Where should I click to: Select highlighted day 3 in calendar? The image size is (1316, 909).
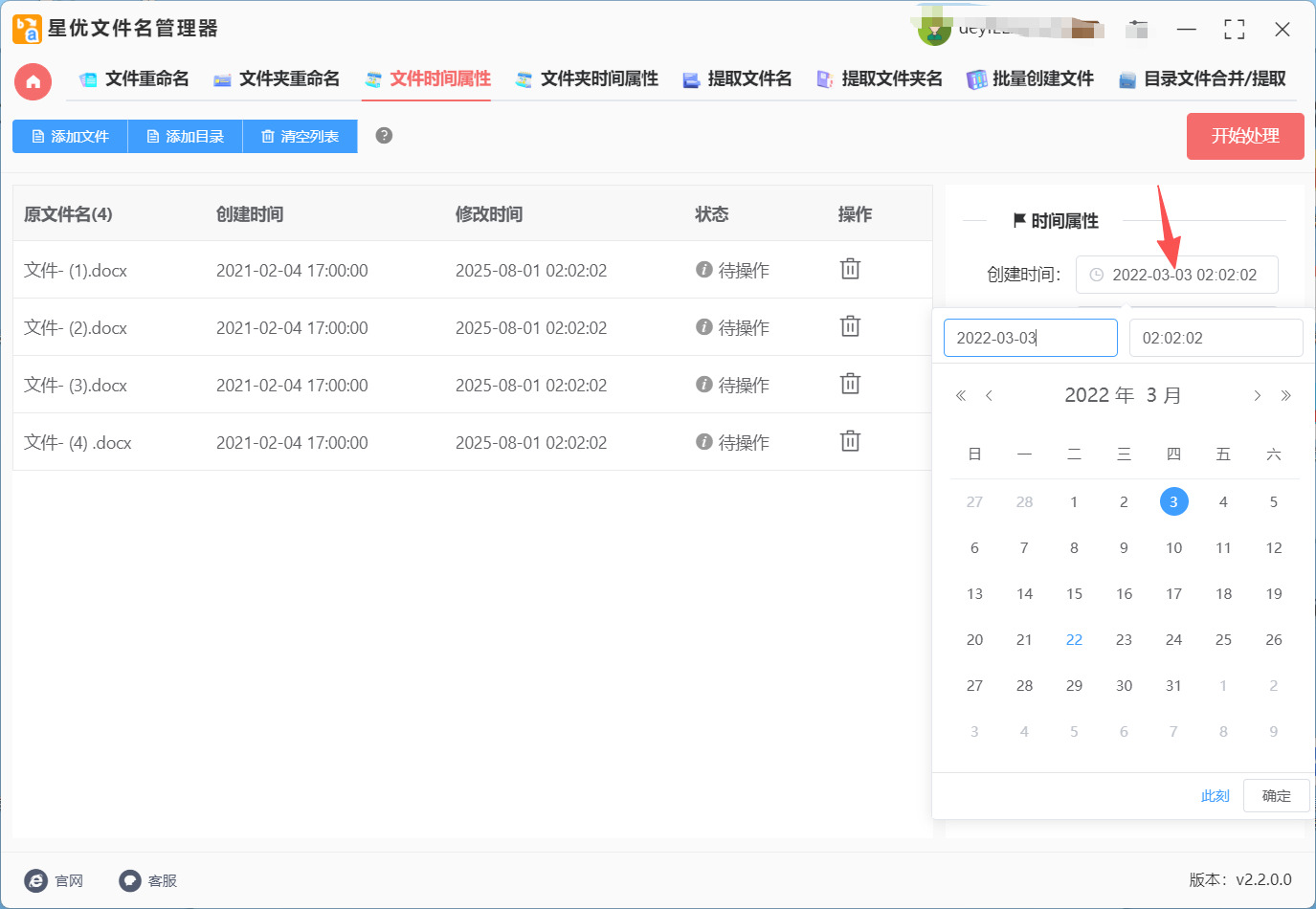point(1173,501)
